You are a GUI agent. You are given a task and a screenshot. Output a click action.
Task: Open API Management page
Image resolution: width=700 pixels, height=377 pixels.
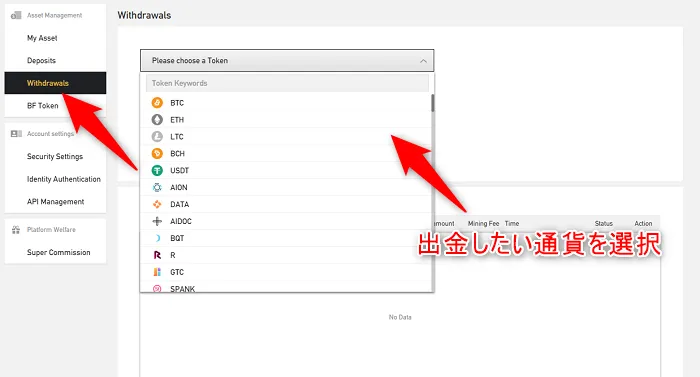55,201
